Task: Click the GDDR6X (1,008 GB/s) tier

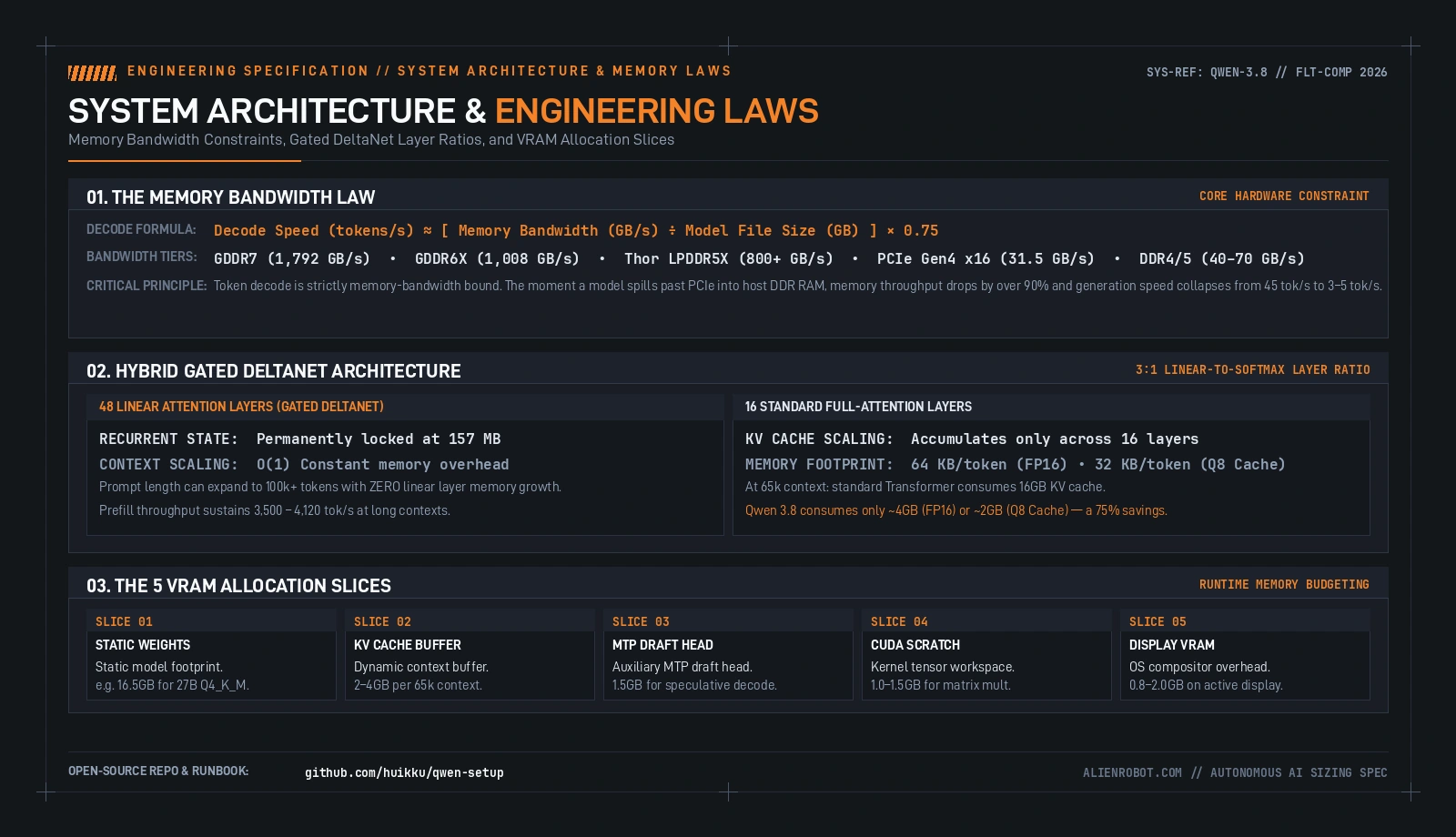Action: coord(497,258)
